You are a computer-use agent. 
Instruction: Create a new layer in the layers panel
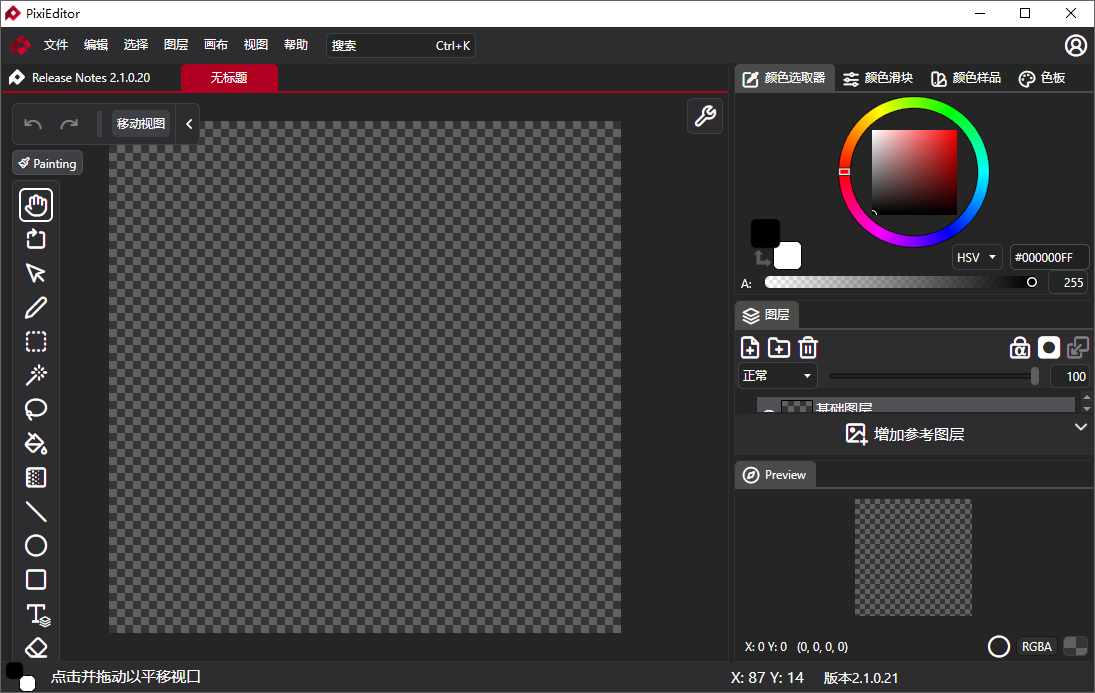point(750,347)
